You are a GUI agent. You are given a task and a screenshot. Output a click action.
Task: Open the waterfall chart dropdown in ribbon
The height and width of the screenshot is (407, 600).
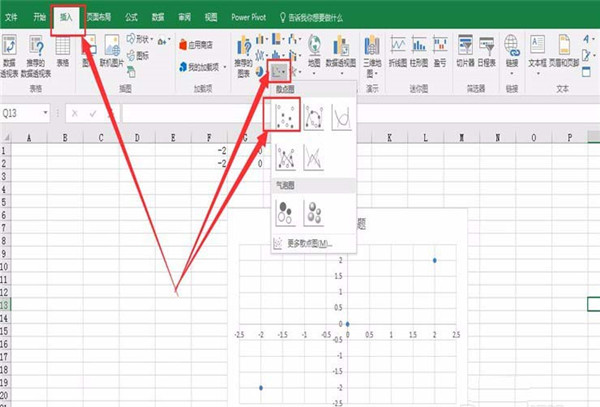click(x=295, y=39)
